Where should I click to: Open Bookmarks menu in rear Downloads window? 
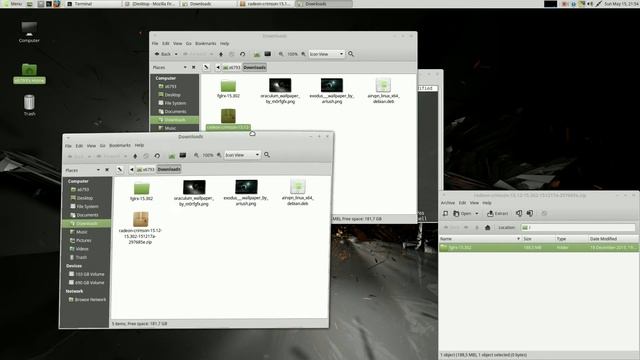206,43
